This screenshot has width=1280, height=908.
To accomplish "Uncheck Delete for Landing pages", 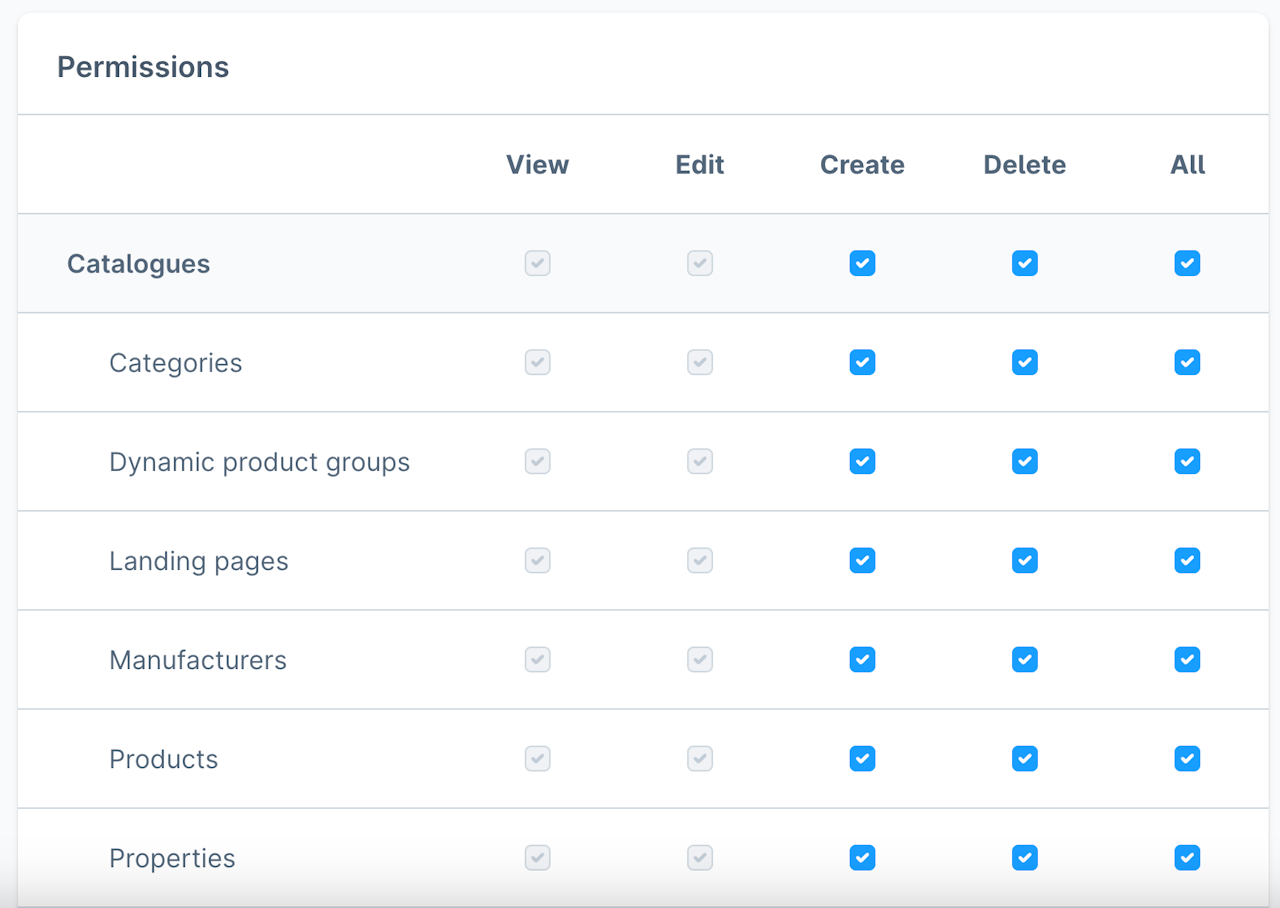I will pyautogui.click(x=1024, y=560).
